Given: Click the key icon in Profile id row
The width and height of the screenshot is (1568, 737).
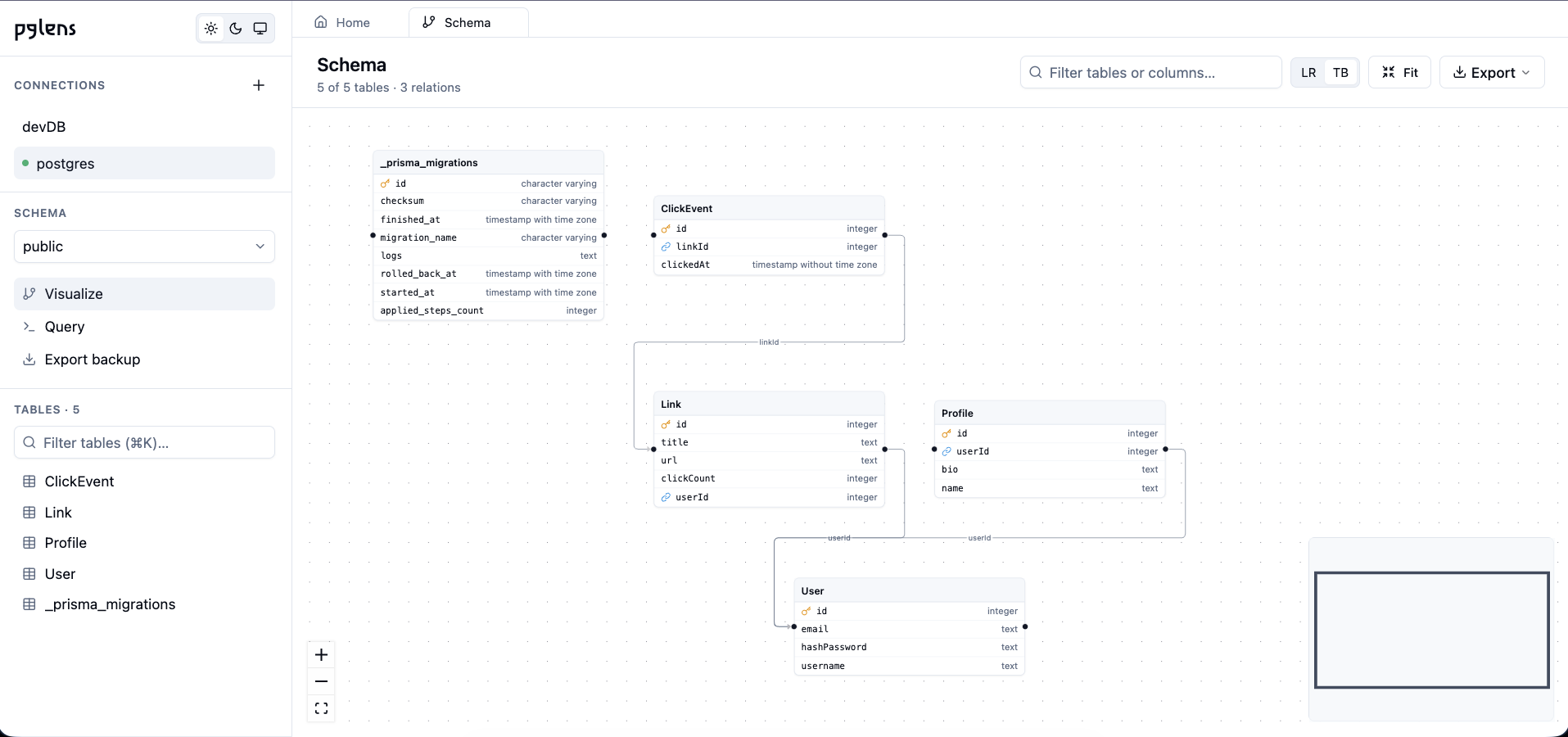Looking at the screenshot, I should pyautogui.click(x=947, y=433).
